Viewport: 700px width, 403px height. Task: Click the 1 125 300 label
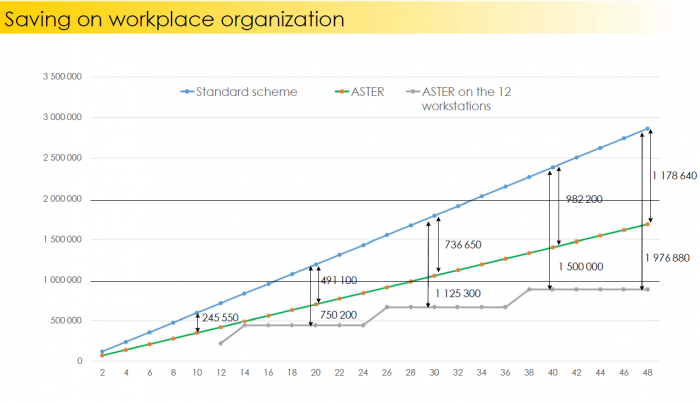[458, 293]
